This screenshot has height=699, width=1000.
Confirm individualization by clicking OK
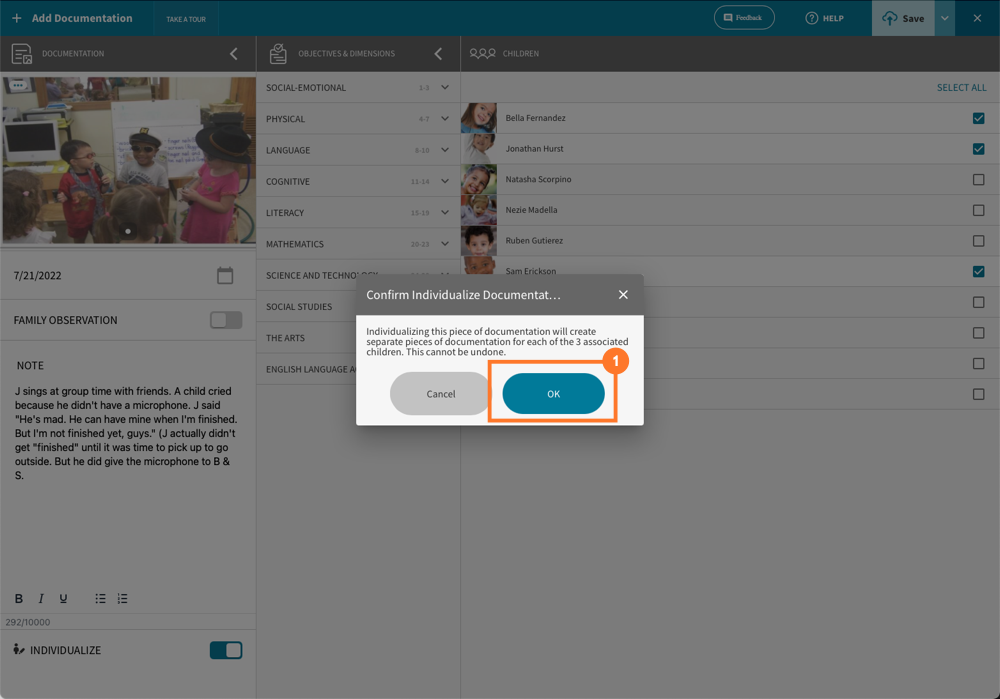click(x=552, y=393)
